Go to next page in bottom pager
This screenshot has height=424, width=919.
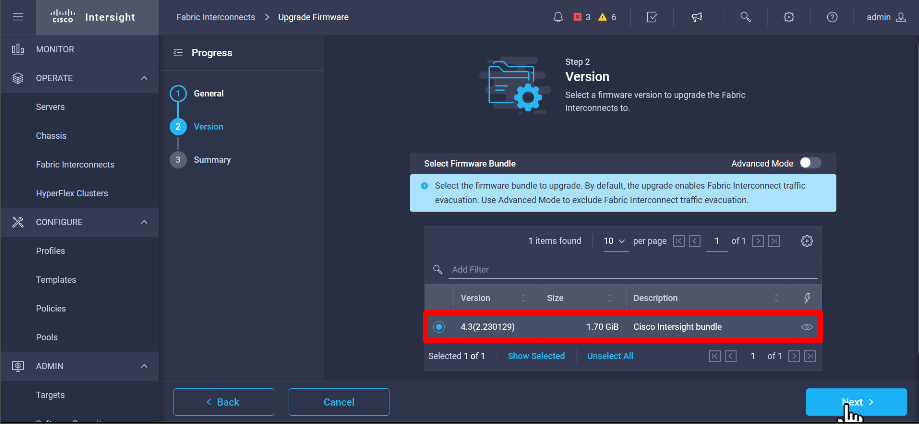tap(794, 356)
